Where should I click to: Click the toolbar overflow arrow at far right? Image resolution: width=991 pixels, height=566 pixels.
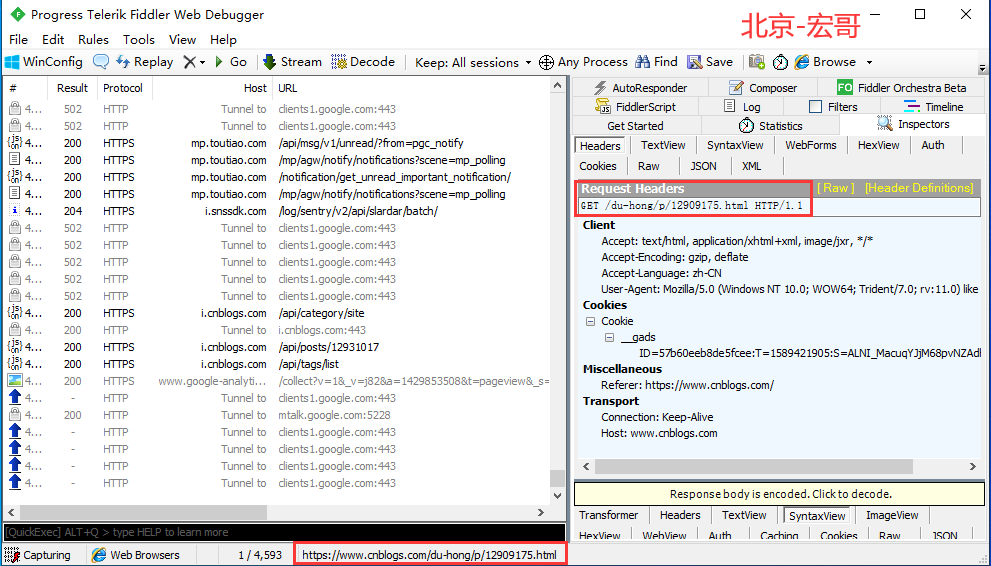pos(982,68)
